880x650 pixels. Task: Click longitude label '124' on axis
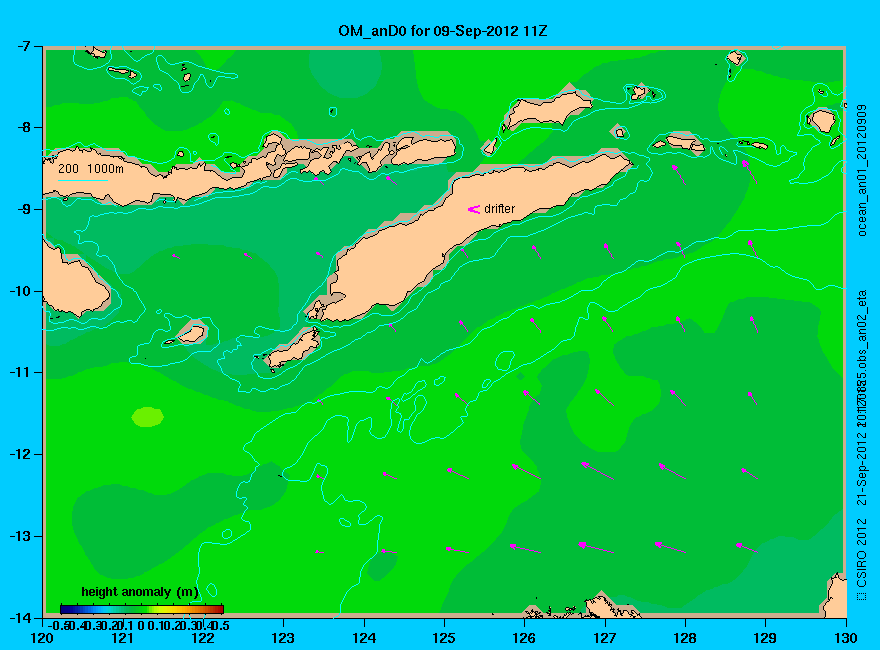click(x=364, y=638)
